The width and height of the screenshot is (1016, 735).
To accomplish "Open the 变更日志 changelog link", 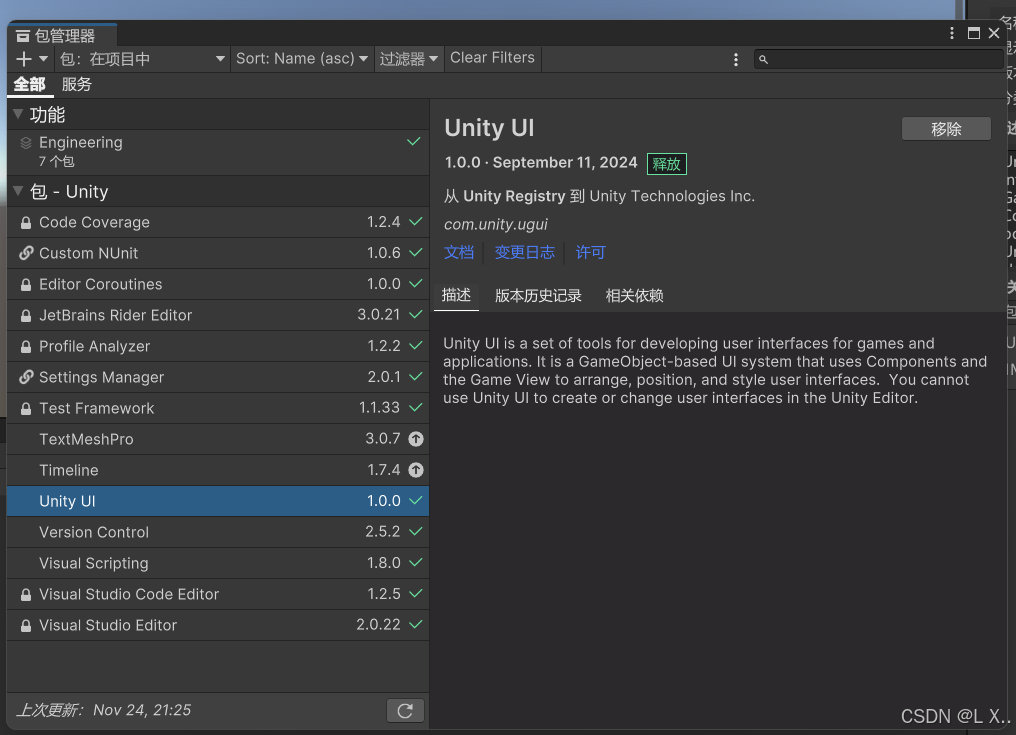I will coord(524,252).
